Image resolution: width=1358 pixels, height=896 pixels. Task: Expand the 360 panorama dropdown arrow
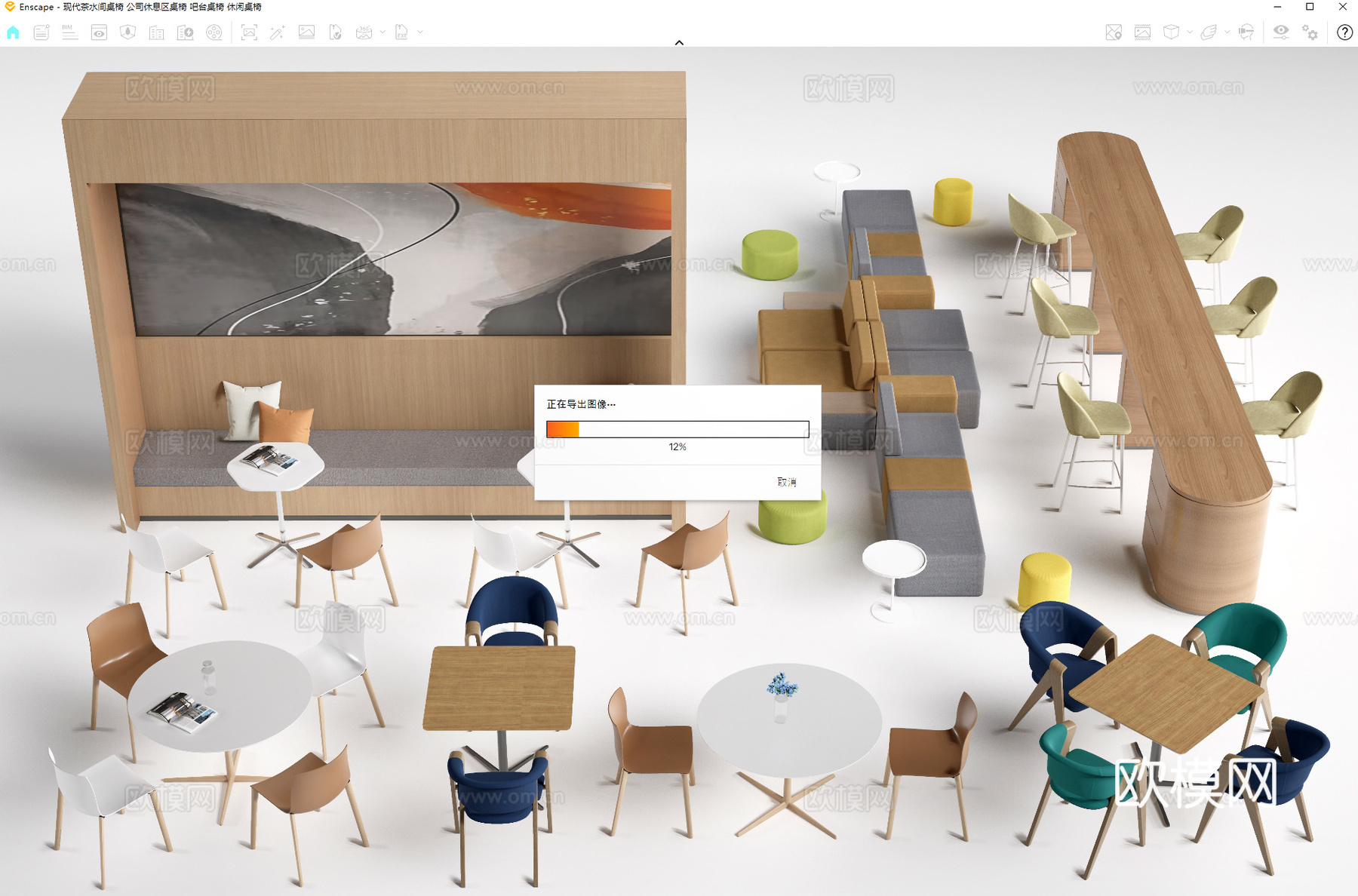383,32
